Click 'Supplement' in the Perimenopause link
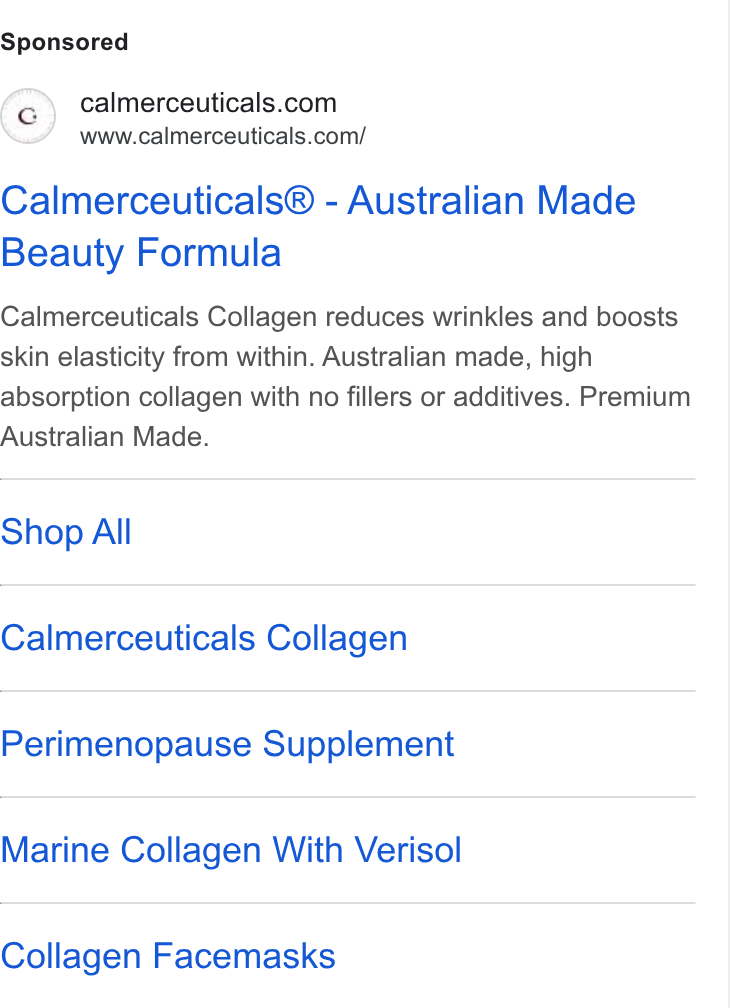Screen dimensions: 730x1008 tap(359, 744)
